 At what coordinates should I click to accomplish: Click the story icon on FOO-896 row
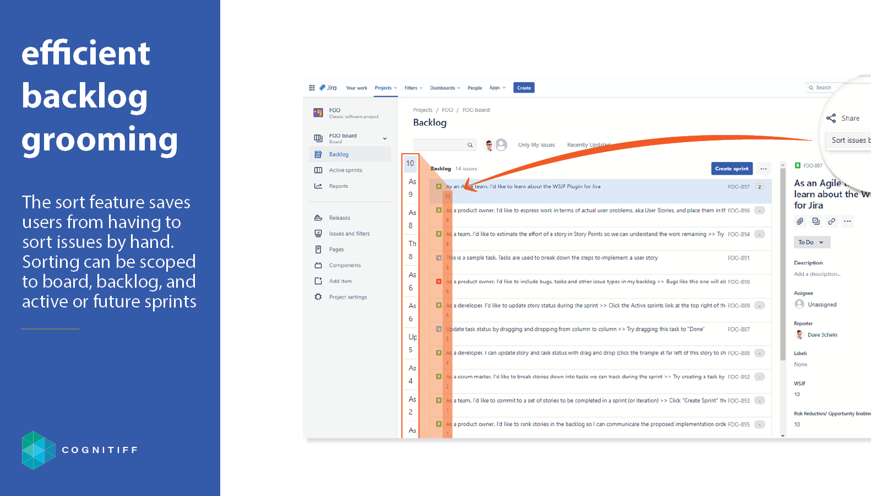pyautogui.click(x=439, y=211)
